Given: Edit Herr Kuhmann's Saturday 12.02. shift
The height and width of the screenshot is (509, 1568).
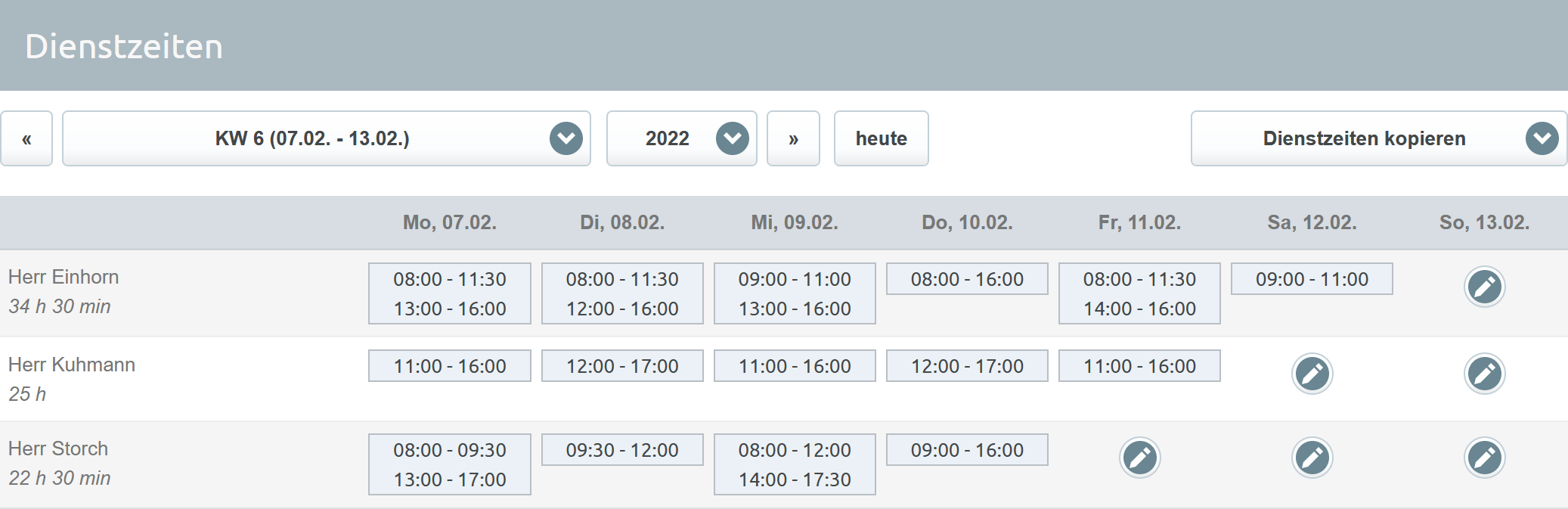Looking at the screenshot, I should pyautogui.click(x=1312, y=374).
